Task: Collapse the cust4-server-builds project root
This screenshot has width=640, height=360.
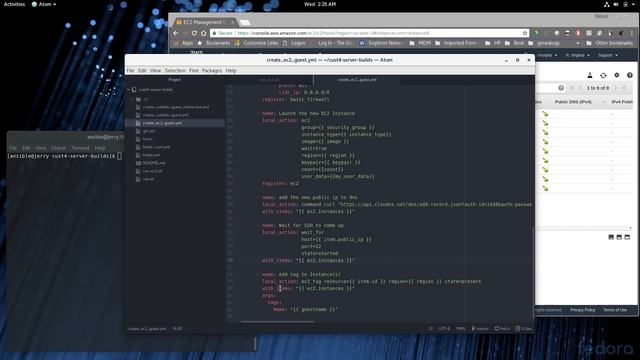Action: click(129, 90)
